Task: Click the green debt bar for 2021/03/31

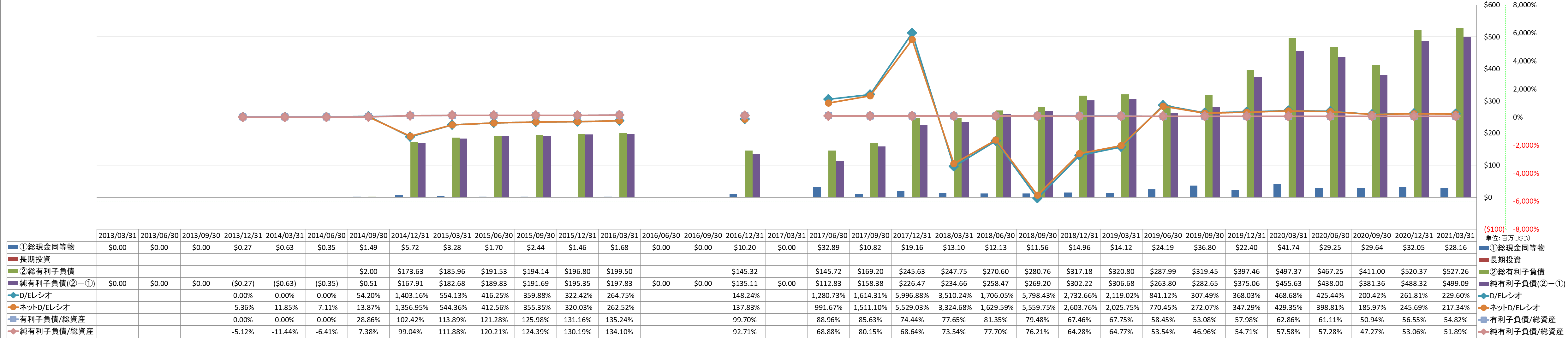Action: 1460,113
